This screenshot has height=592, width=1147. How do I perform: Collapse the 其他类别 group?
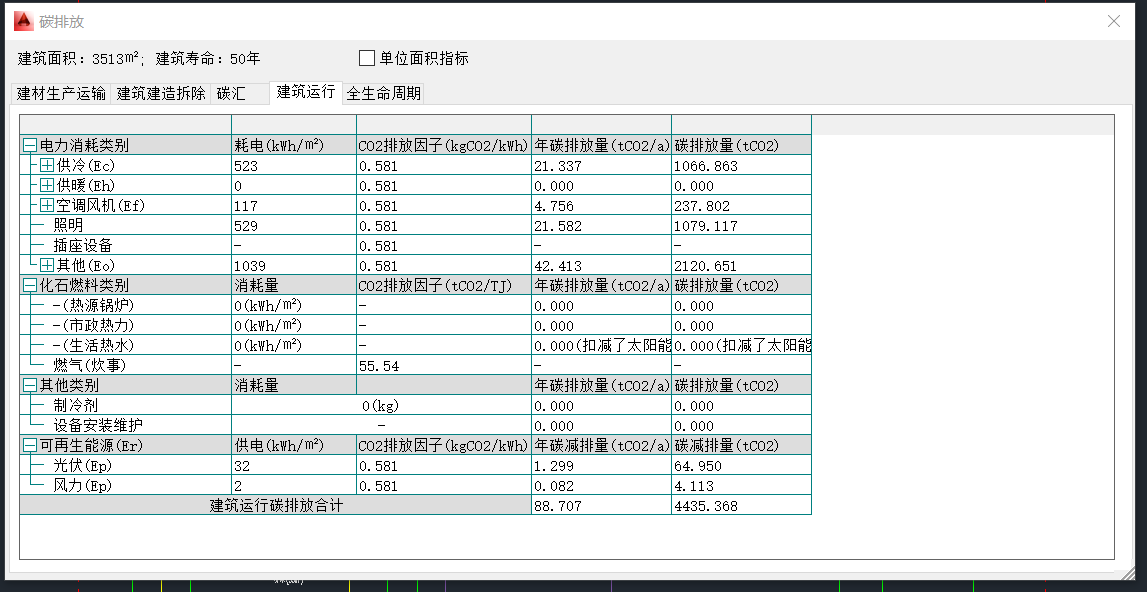point(30,386)
